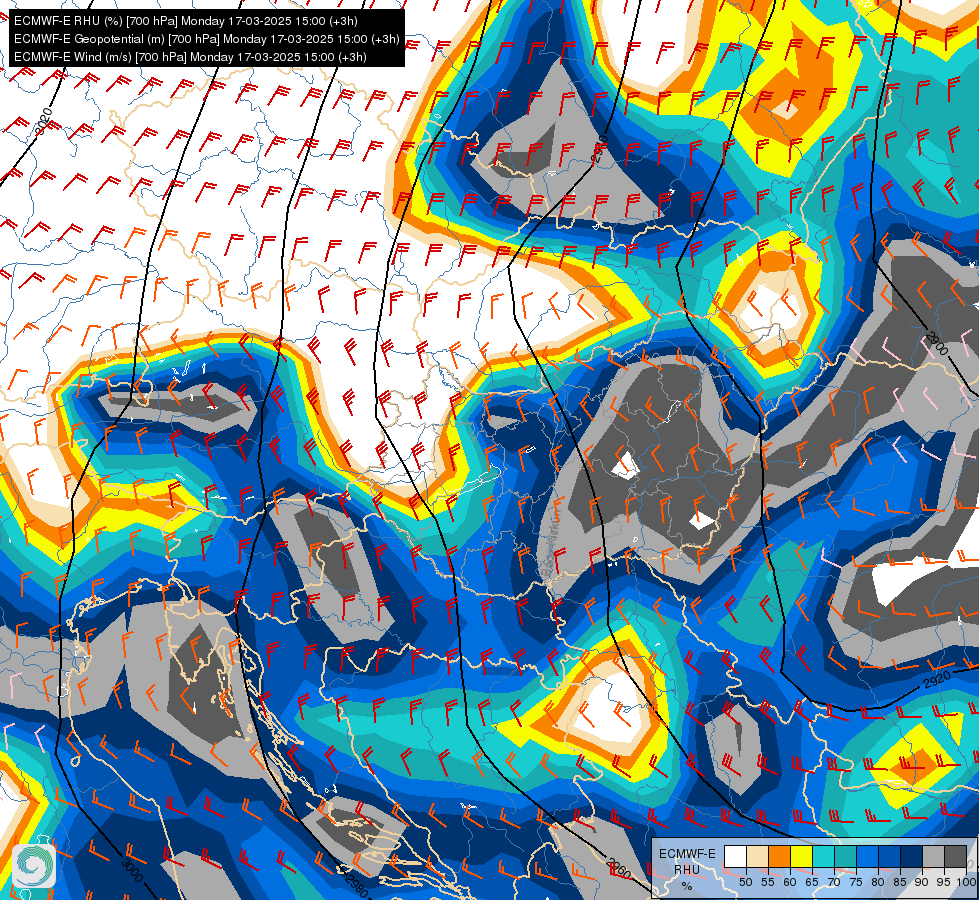This screenshot has width=979, height=900.
Task: Click the medium blue 80–85 legend swatch
Action: pyautogui.click(x=890, y=856)
